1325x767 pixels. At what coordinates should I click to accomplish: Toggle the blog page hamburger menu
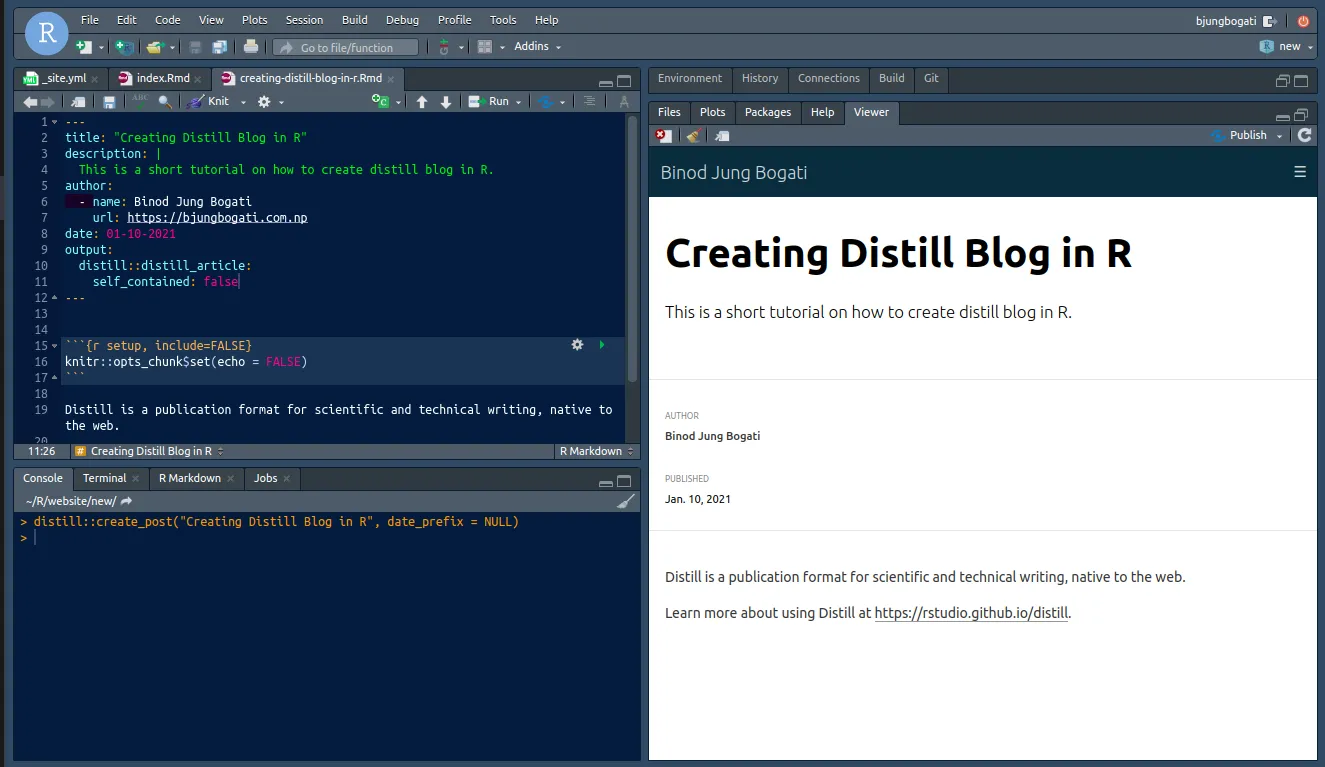(x=1300, y=172)
